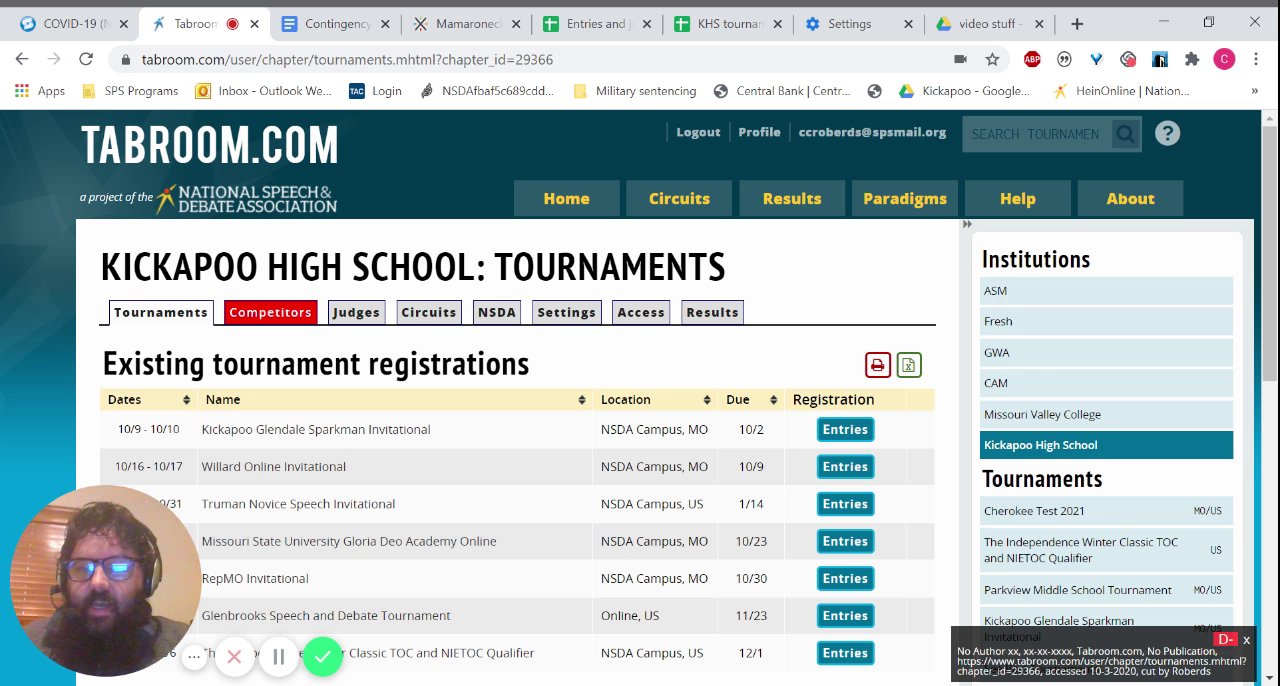Open the school Settings tab
This screenshot has width=1280, height=686.
pos(566,313)
